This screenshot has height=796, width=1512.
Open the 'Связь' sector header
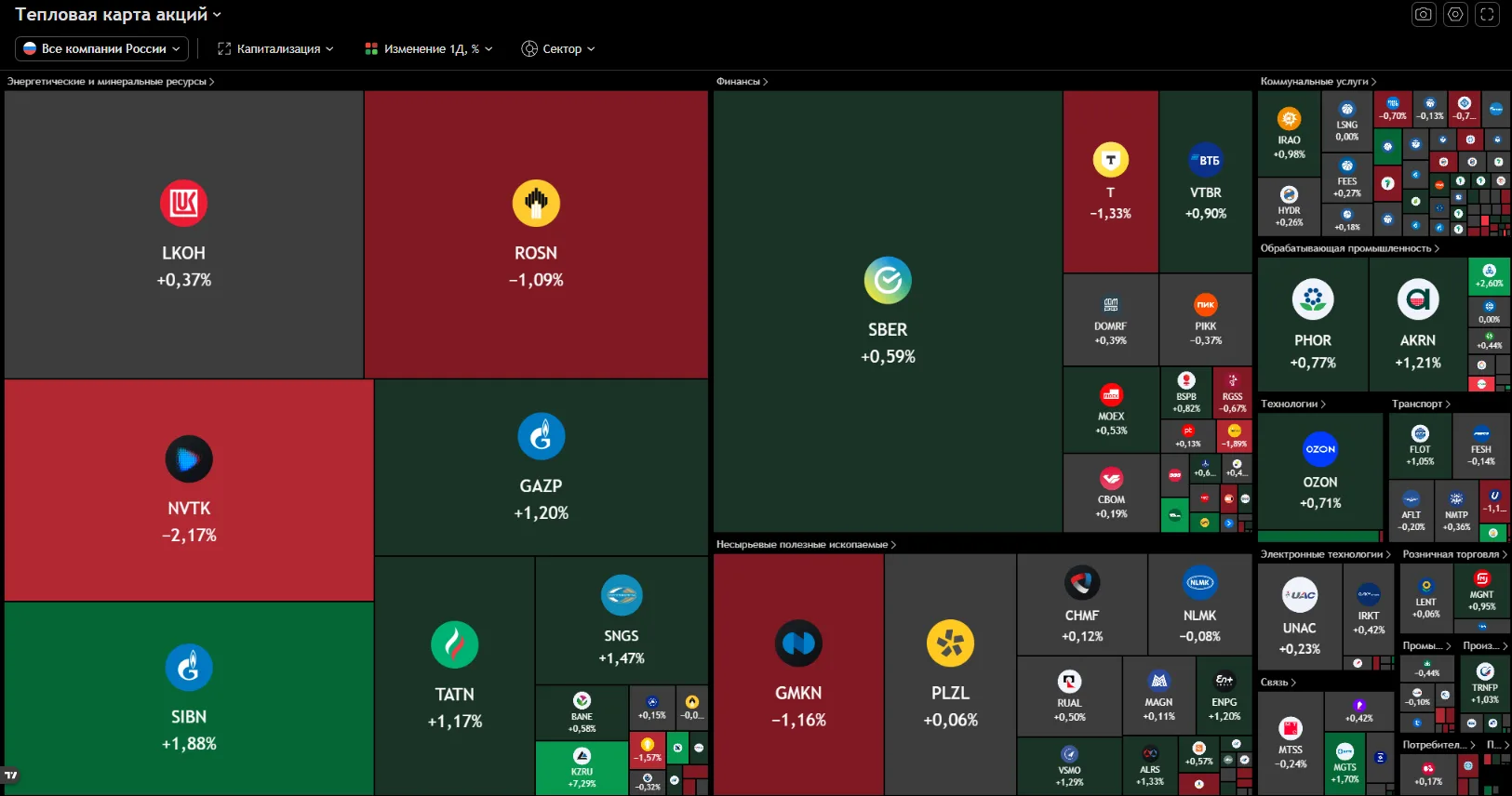pyautogui.click(x=1278, y=683)
